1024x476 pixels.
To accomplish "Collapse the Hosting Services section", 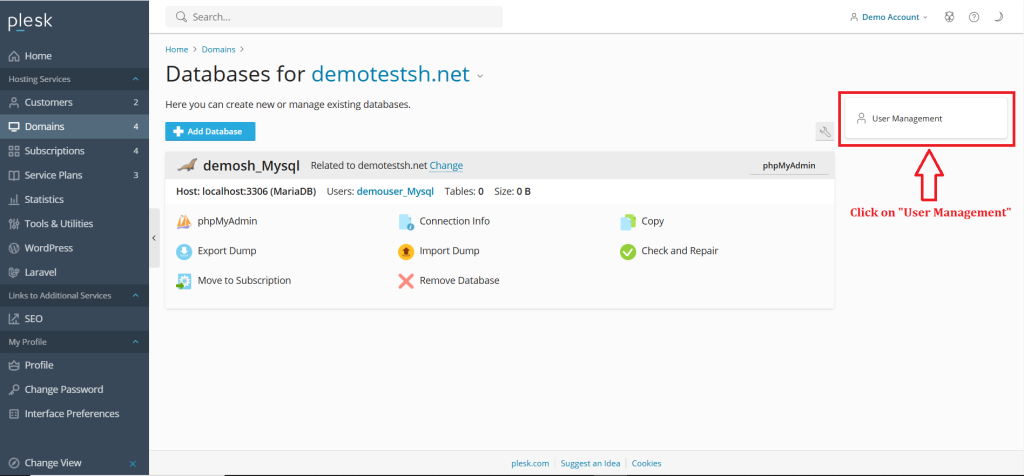I will coord(135,79).
